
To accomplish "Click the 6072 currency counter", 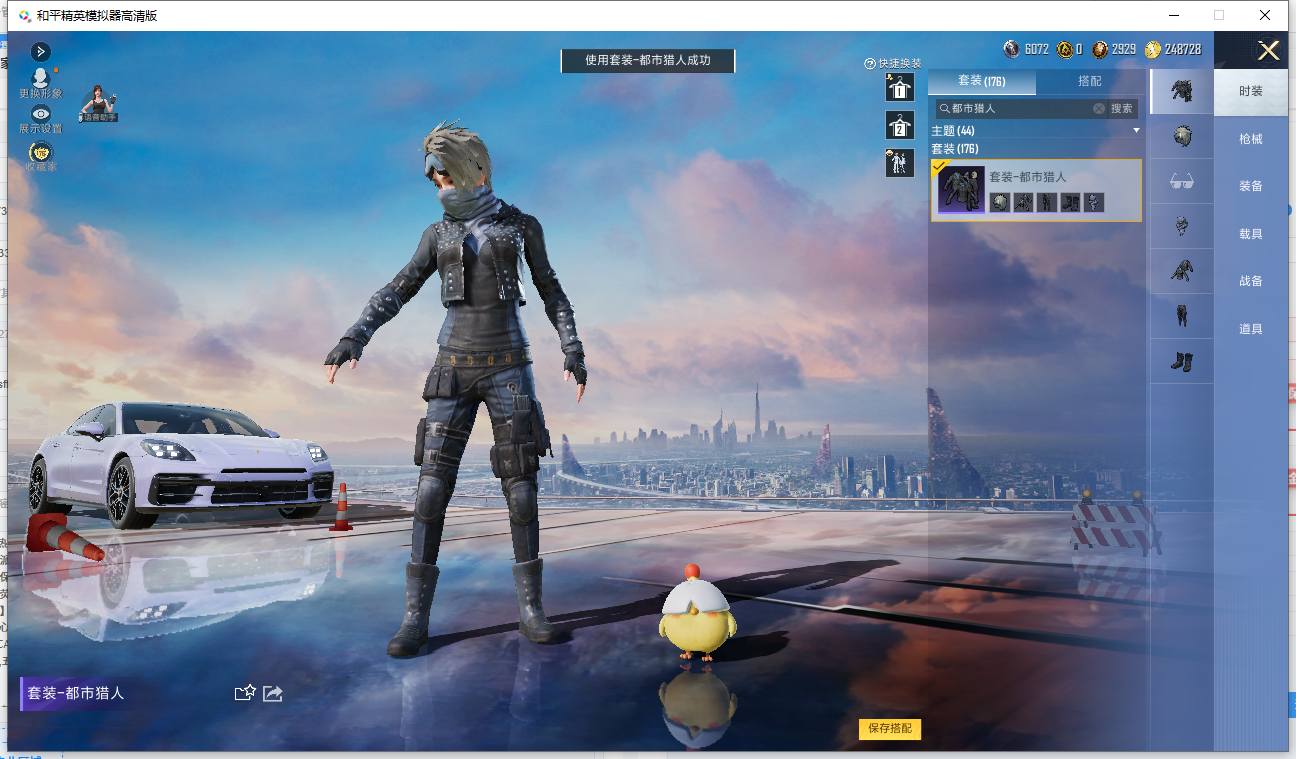I will pos(1027,49).
